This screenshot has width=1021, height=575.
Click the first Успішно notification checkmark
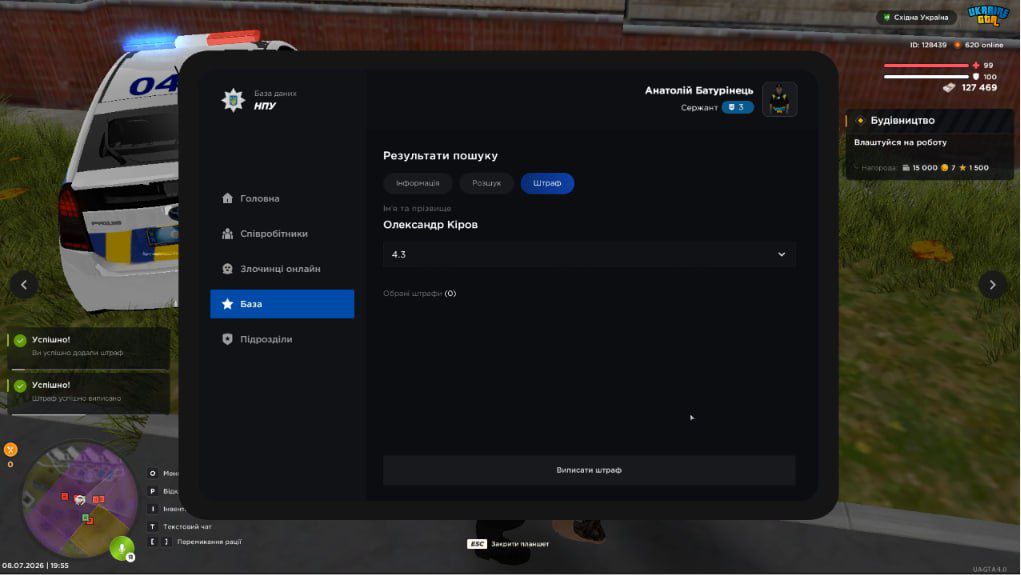click(x=20, y=341)
